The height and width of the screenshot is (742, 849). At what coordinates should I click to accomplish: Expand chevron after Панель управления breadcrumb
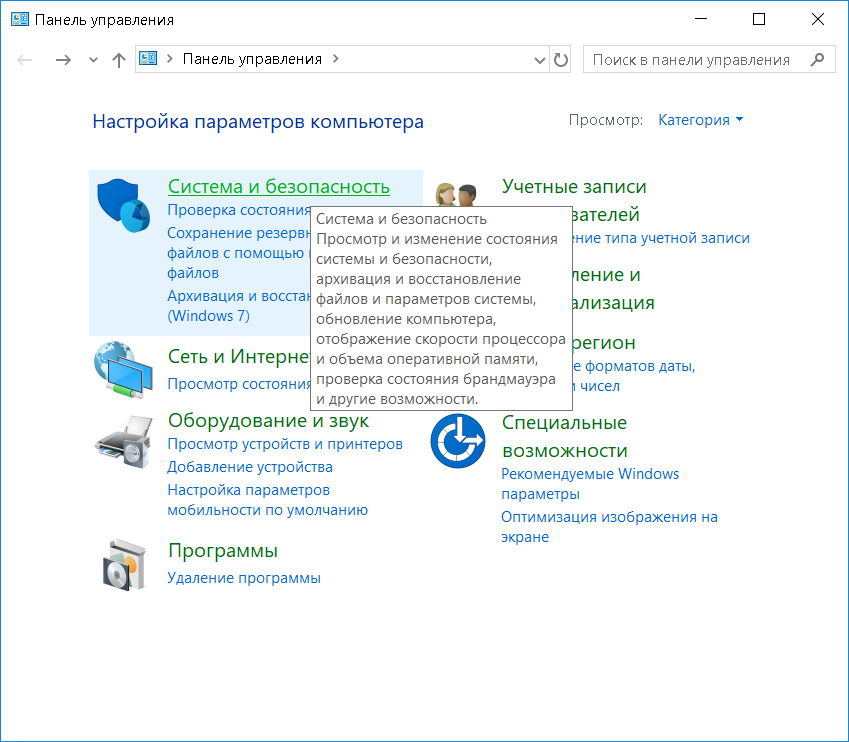[336, 59]
